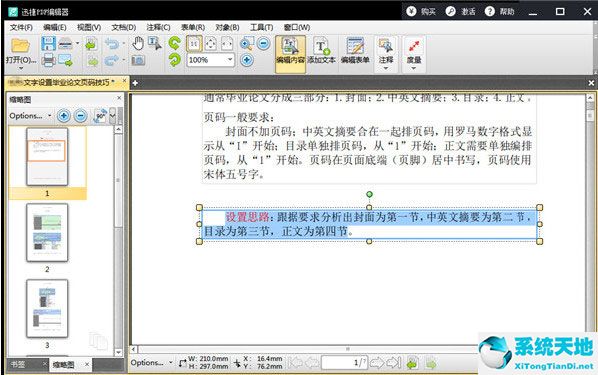Select page 1 thumbnail
Image resolution: width=598 pixels, height=375 pixels.
coord(47,156)
